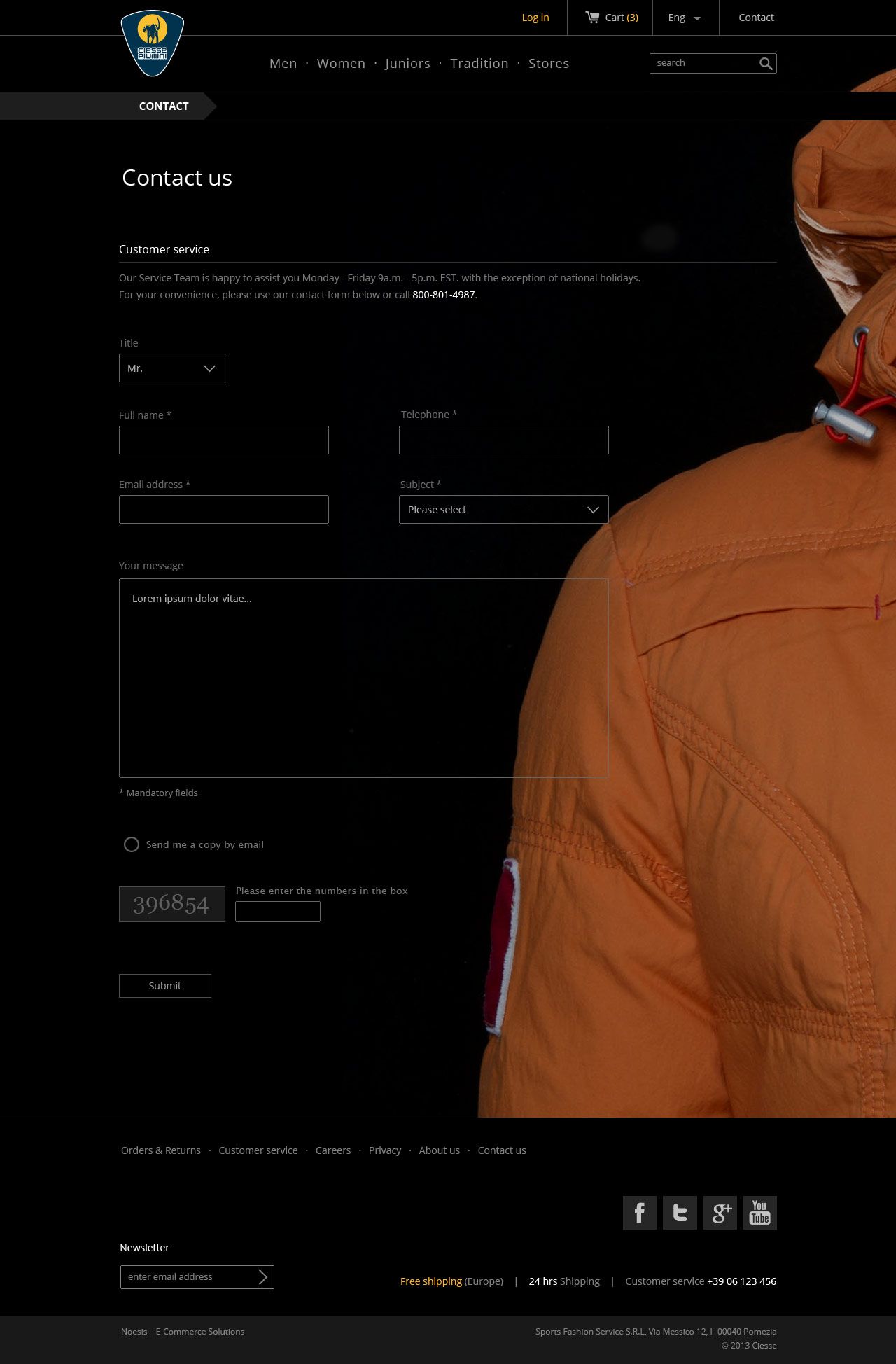Open the YouTube social icon
This screenshot has width=896, height=1364.
[759, 1213]
